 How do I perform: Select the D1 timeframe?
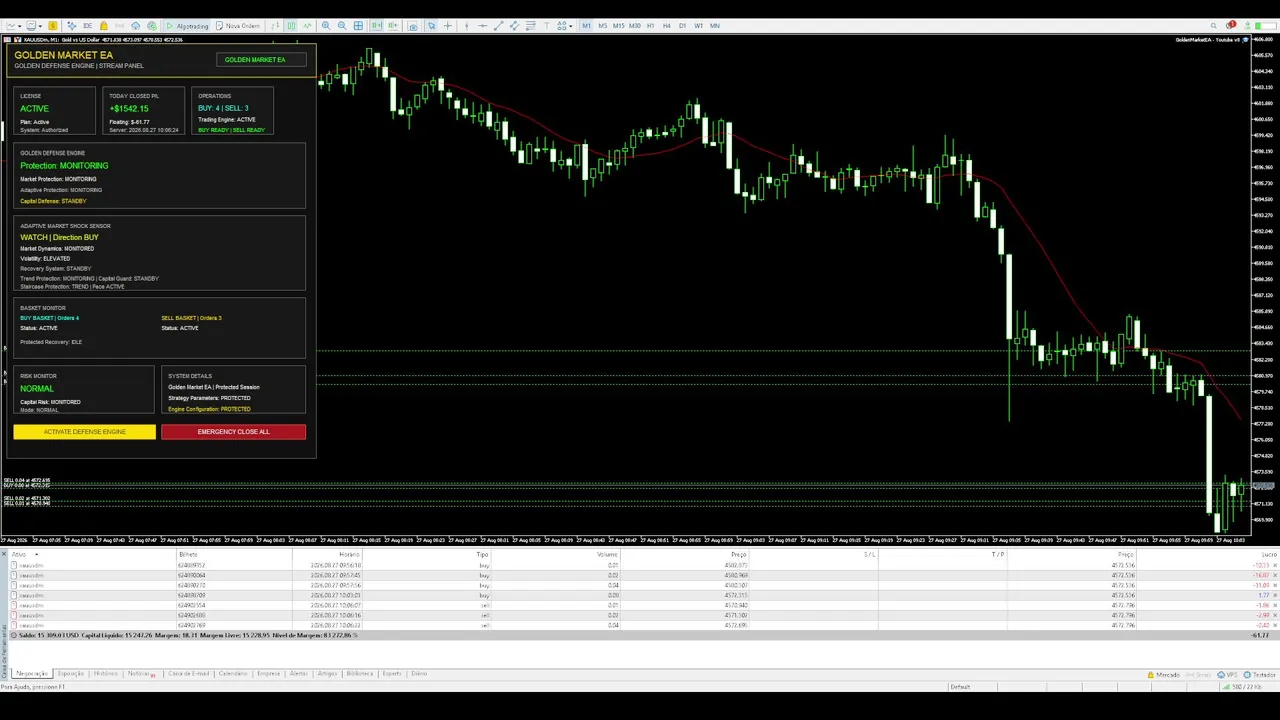coord(682,26)
